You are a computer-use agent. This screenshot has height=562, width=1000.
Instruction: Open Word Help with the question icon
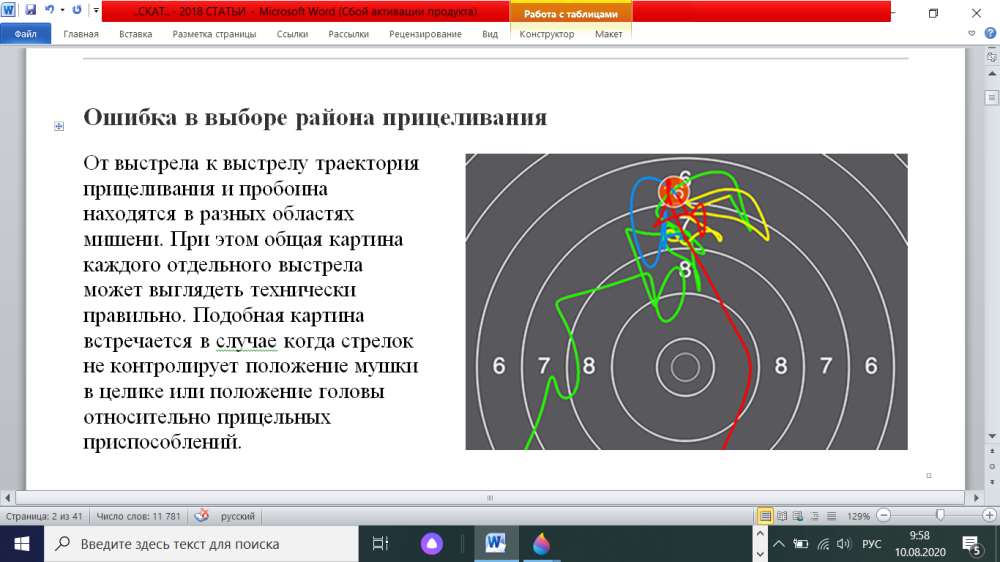point(990,34)
